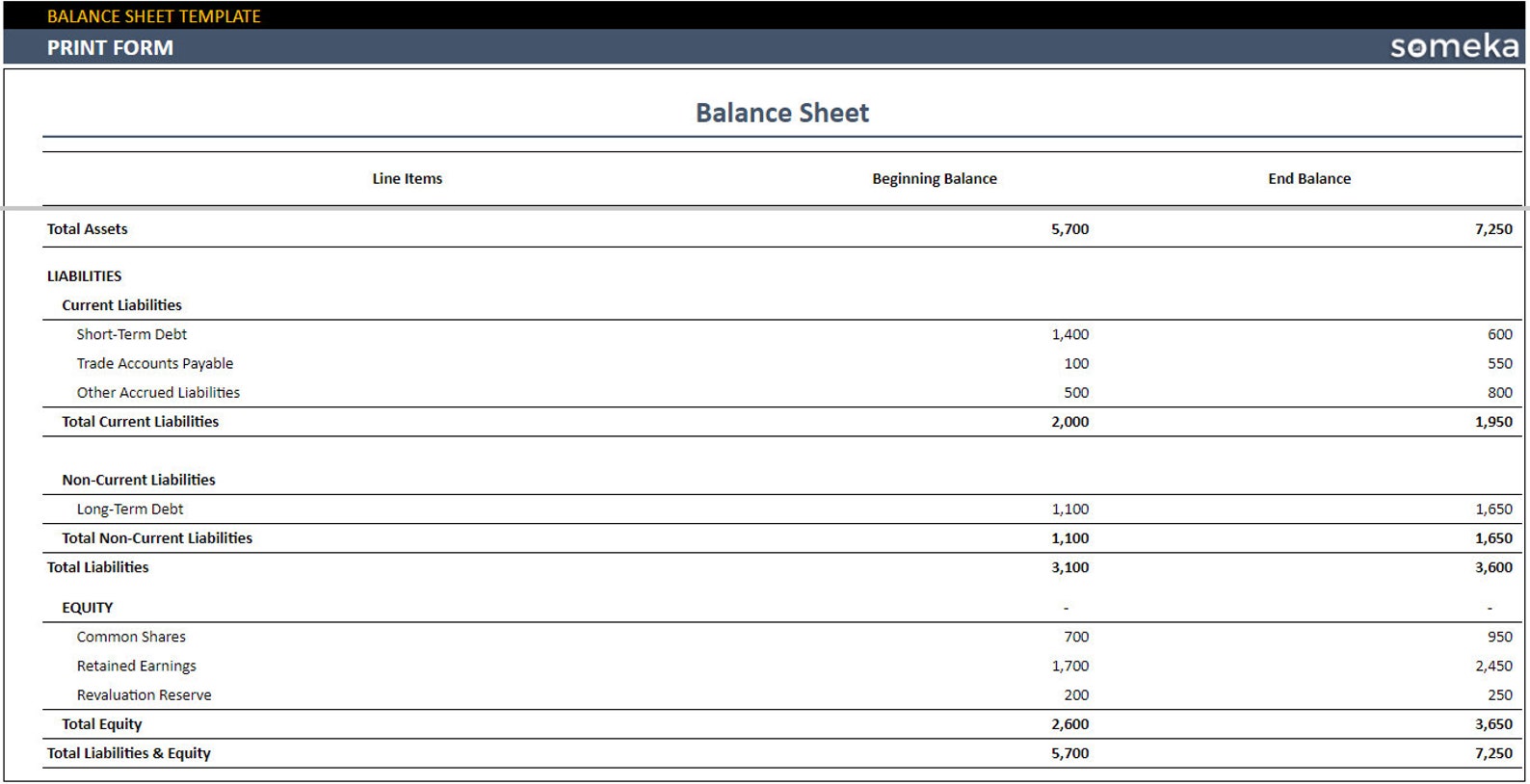Click Total Non-Current Liabilities beginning value 1,100
Screen dimensions: 1530x784
(1069, 538)
